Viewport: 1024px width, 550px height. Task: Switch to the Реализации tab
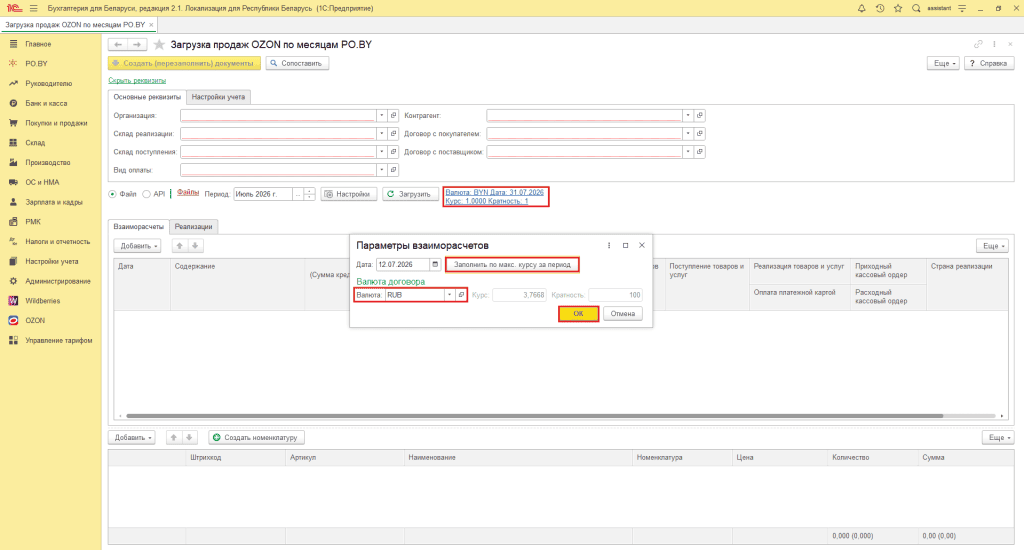(x=193, y=226)
